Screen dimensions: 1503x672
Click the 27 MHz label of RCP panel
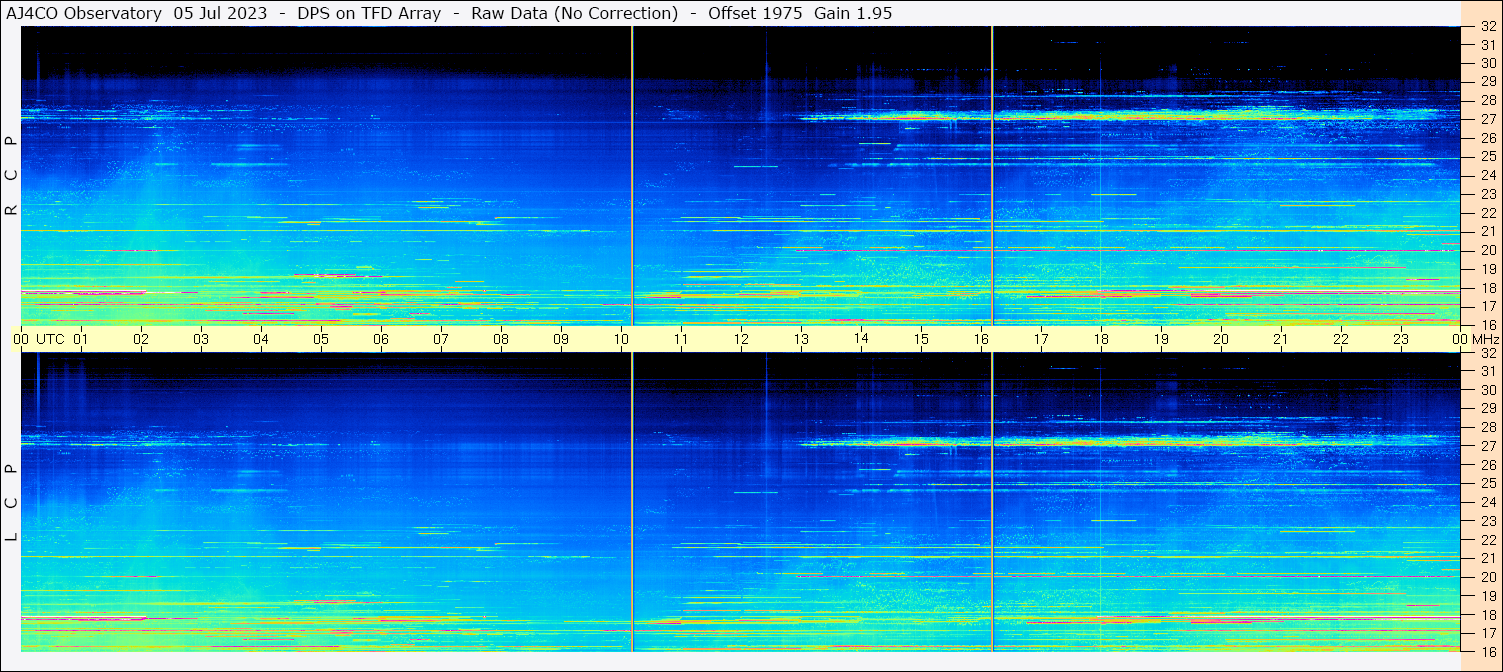pos(1487,119)
